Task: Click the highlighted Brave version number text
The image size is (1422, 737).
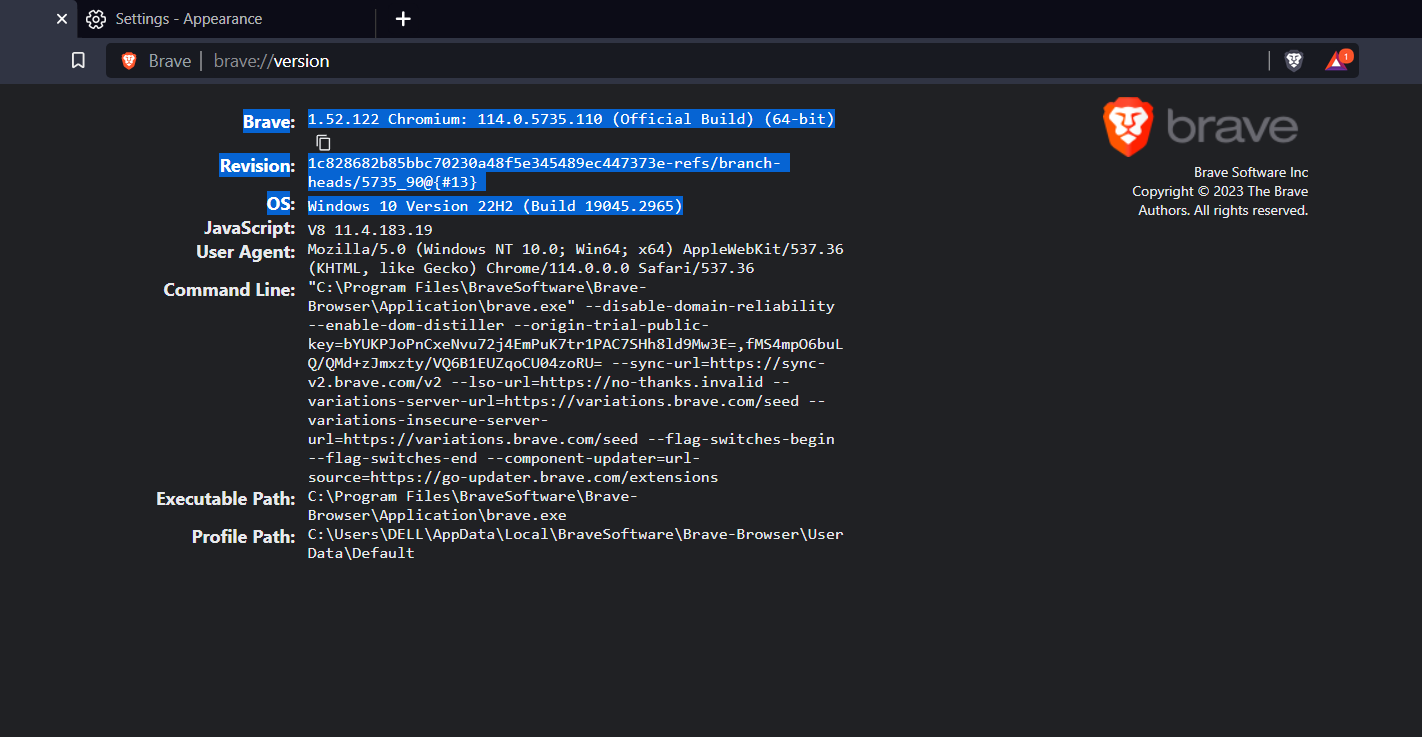Action: click(x=570, y=118)
